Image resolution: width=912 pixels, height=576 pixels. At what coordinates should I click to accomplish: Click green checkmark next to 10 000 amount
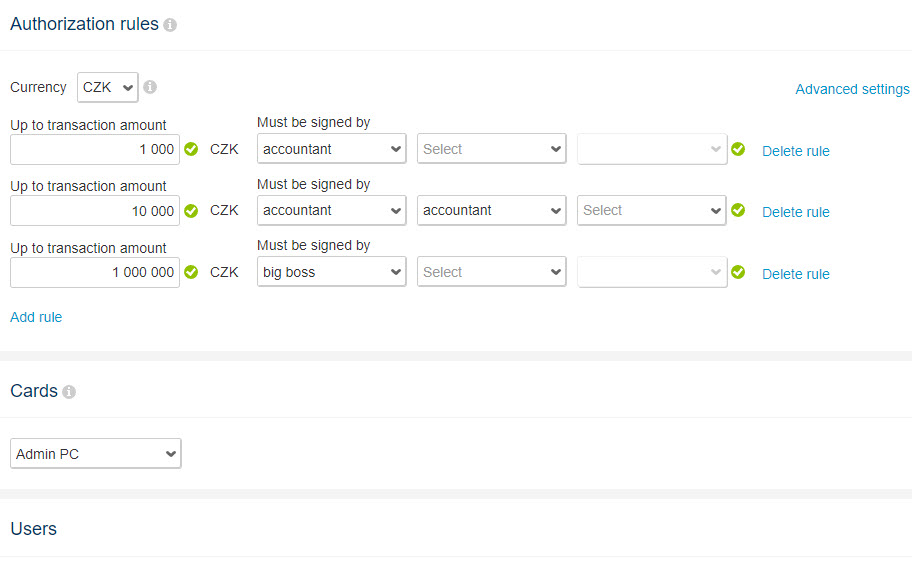(191, 211)
